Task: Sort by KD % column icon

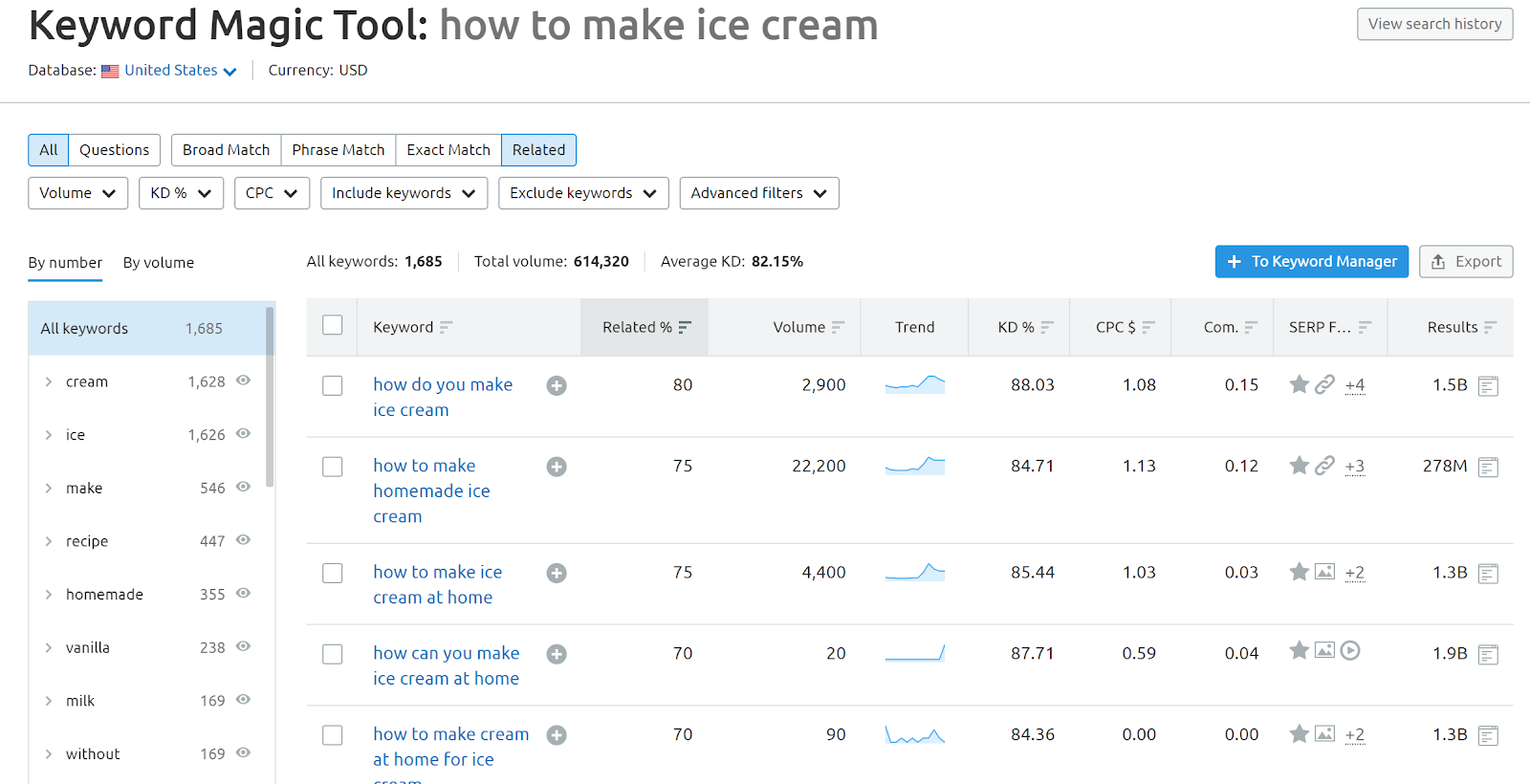Action: click(x=1047, y=327)
